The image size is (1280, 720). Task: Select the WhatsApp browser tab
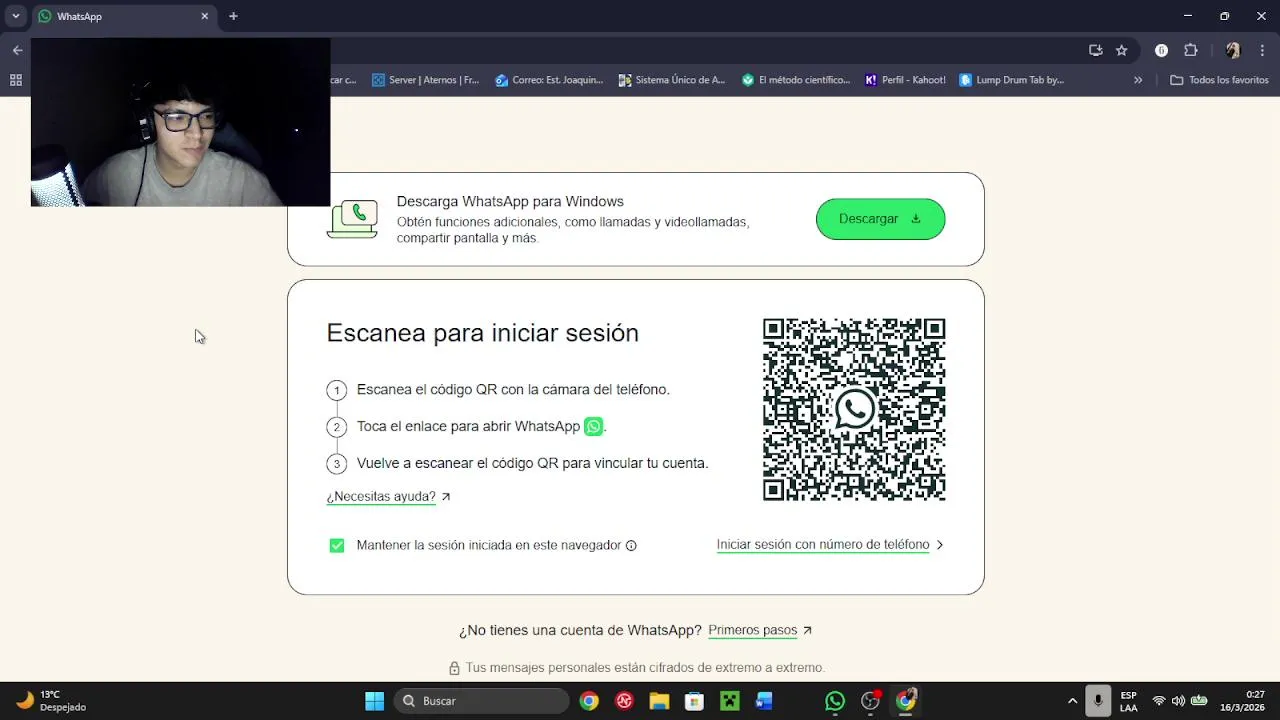pyautogui.click(x=124, y=17)
